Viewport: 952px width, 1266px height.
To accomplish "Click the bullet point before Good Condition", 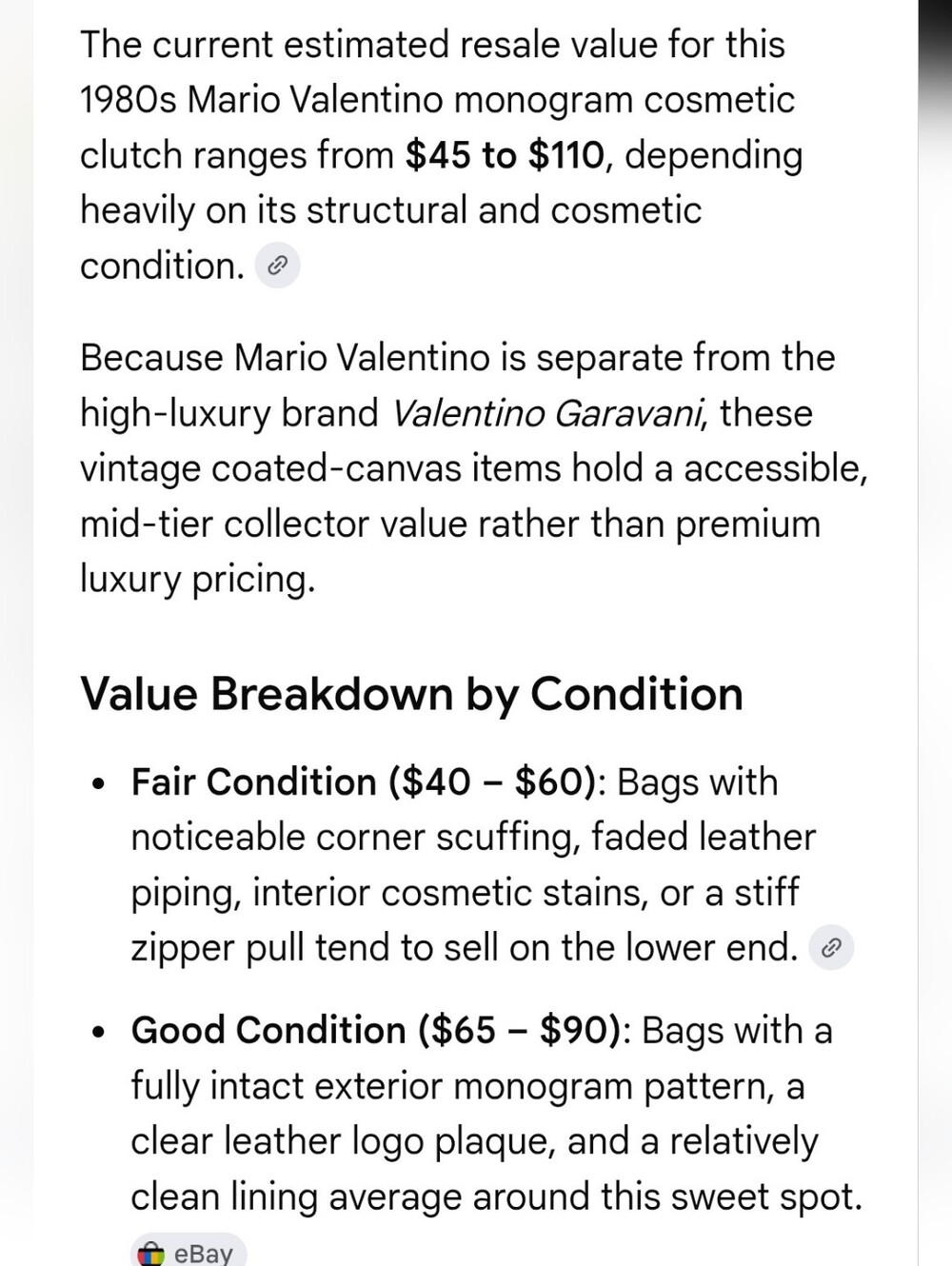I will coord(98,1033).
